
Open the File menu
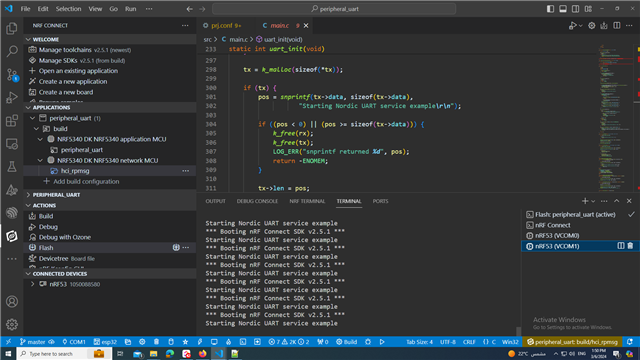point(25,9)
